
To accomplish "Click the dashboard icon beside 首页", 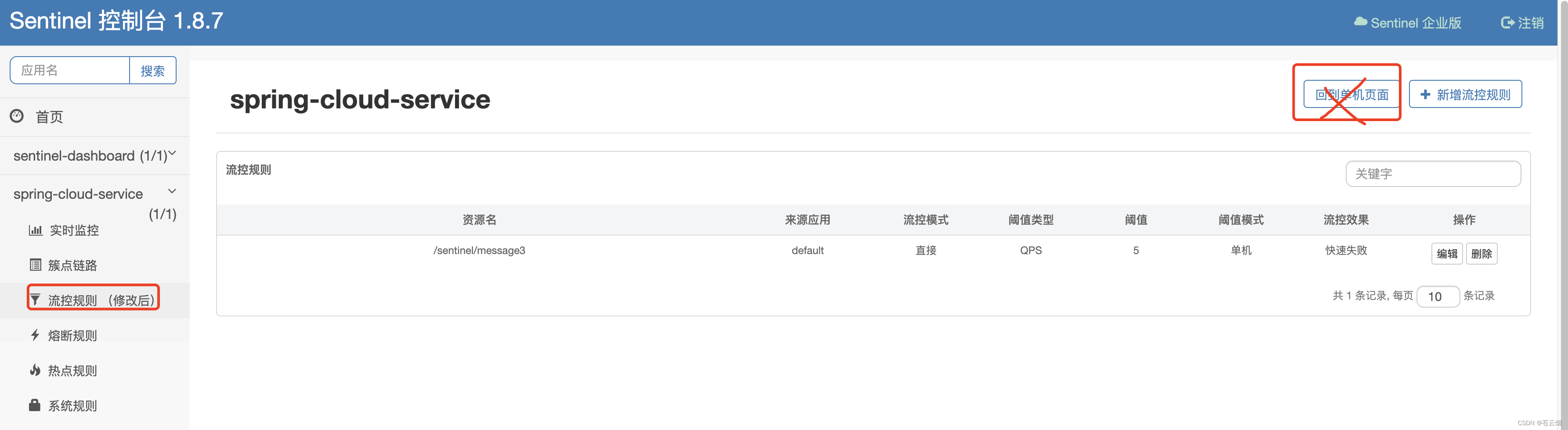I will tap(17, 115).
